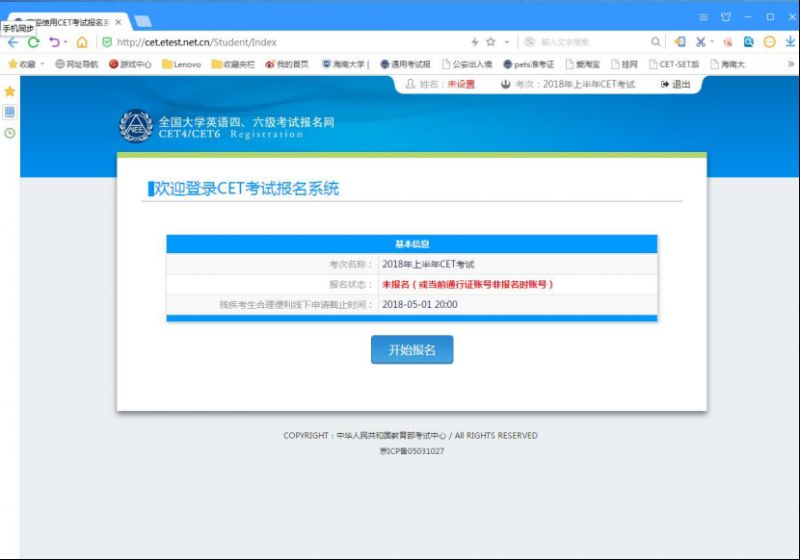The height and width of the screenshot is (560, 800).
Task: Open the scissors screenshot tool
Action: [701, 42]
